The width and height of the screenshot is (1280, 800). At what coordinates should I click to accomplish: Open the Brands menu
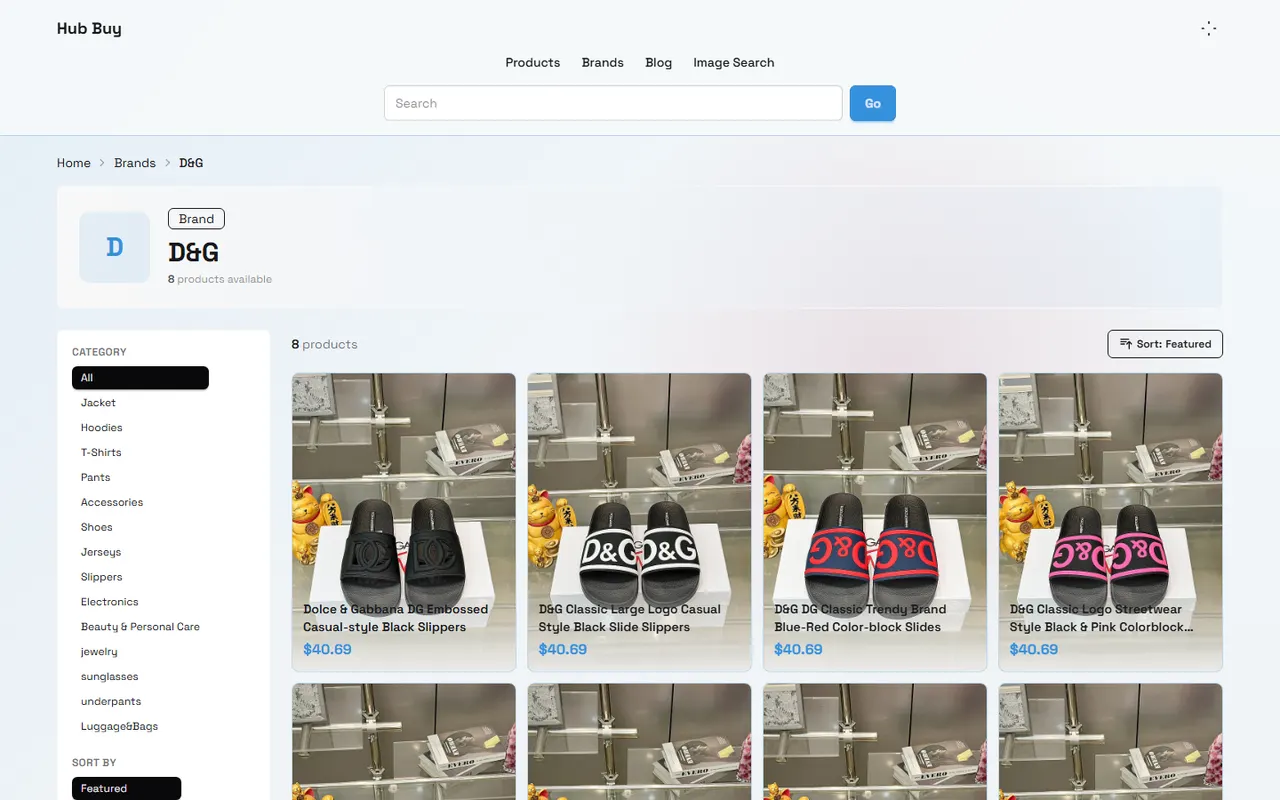pos(603,62)
